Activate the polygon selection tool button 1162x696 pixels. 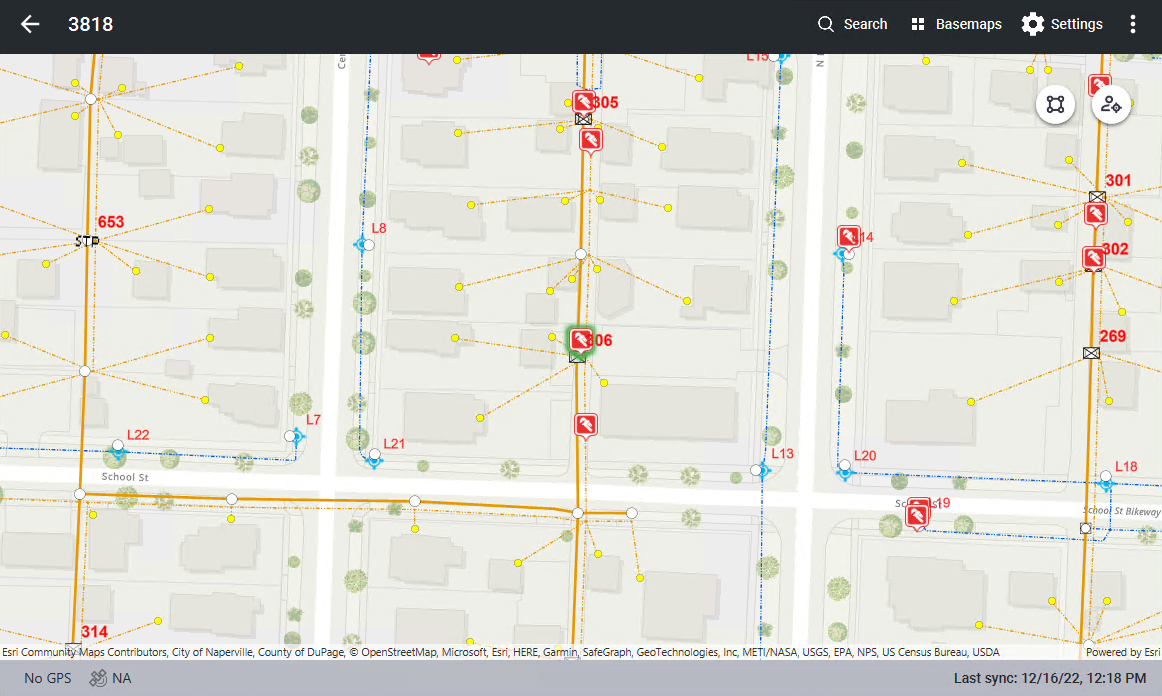[x=1055, y=103]
